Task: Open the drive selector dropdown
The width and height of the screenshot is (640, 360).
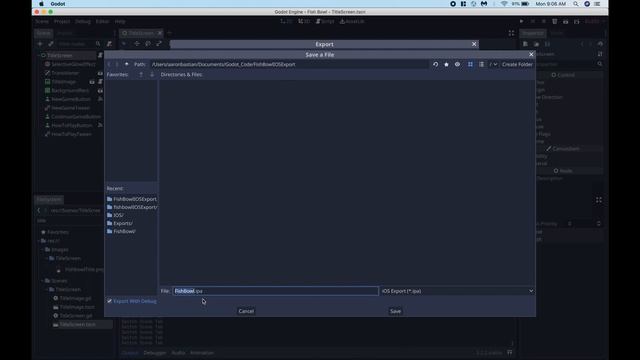Action: [x=493, y=64]
